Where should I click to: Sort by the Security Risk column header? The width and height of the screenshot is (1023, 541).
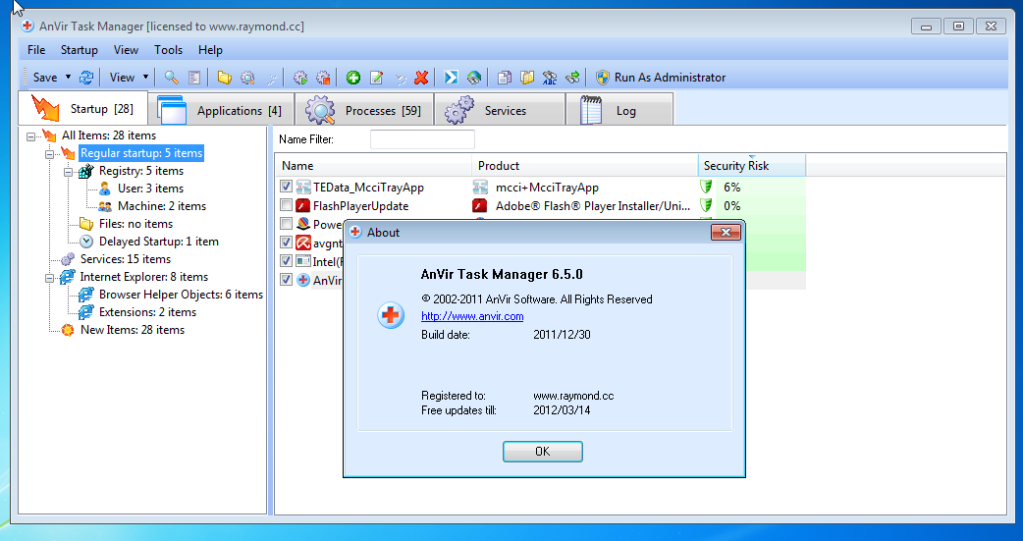point(752,166)
